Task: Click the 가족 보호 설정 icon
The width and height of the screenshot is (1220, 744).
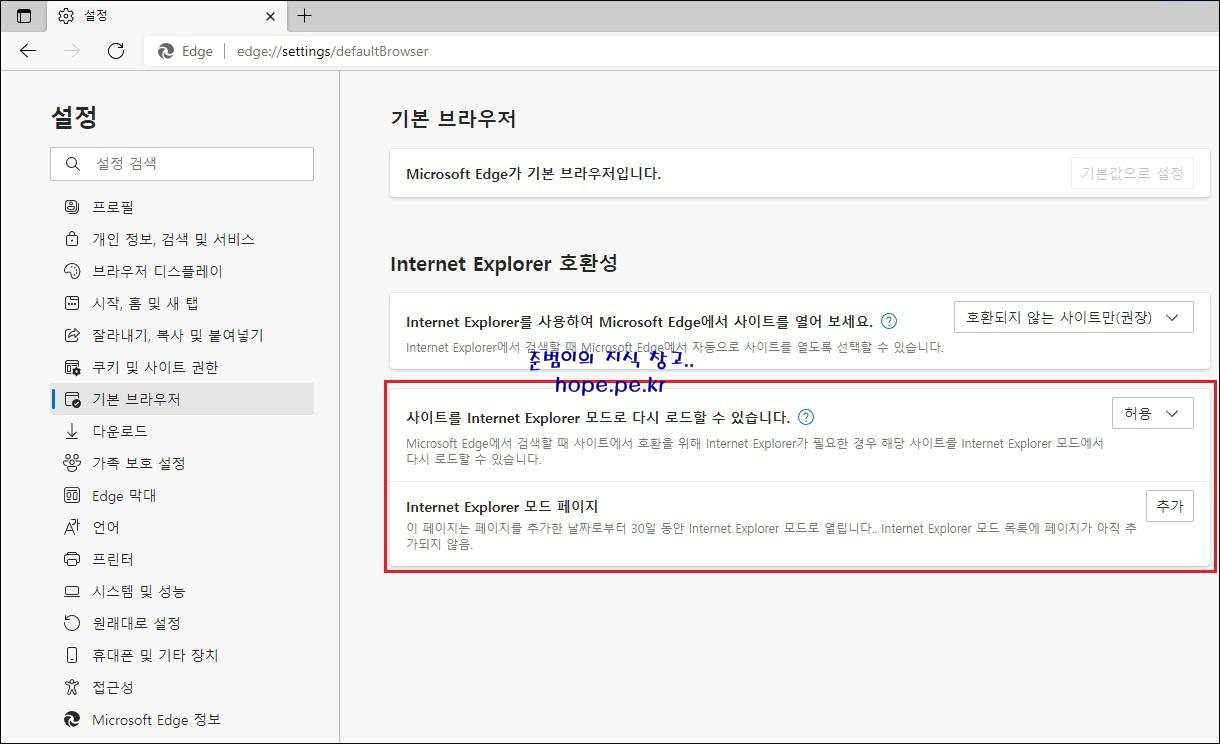Action: pyautogui.click(x=72, y=463)
